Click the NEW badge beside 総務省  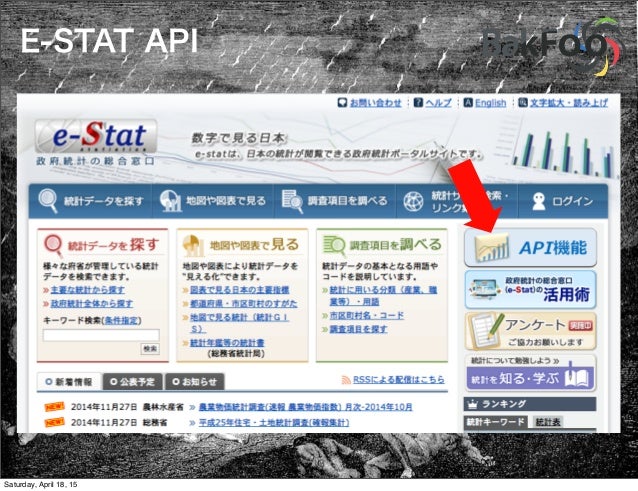coord(55,422)
